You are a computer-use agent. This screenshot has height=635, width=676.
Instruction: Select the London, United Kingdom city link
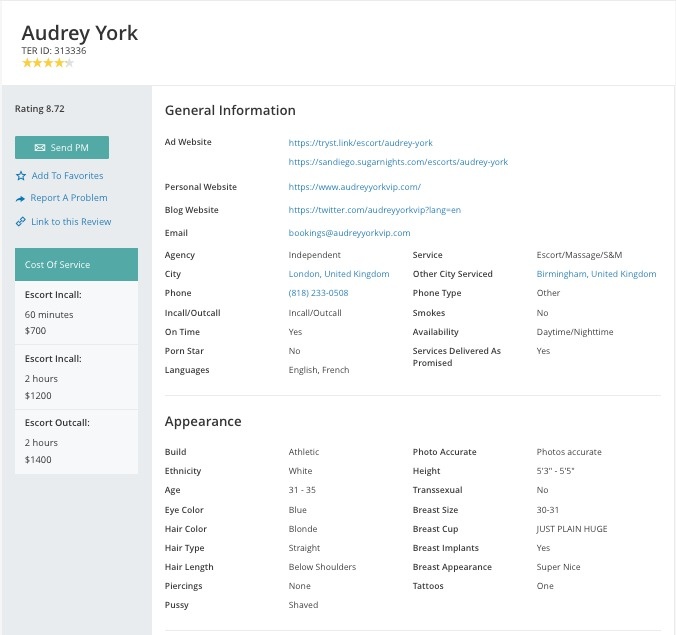pyautogui.click(x=339, y=274)
